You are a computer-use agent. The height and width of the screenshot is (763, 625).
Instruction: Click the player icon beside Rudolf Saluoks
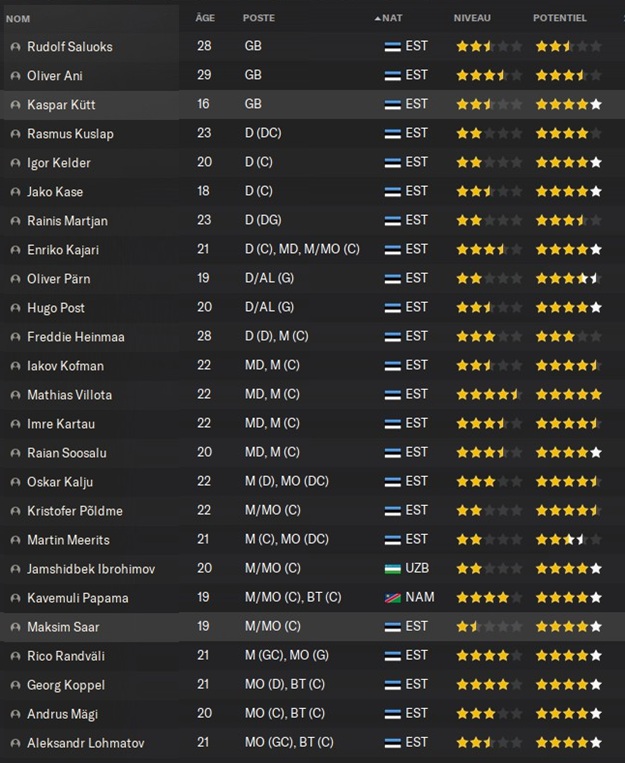pyautogui.click(x=15, y=46)
